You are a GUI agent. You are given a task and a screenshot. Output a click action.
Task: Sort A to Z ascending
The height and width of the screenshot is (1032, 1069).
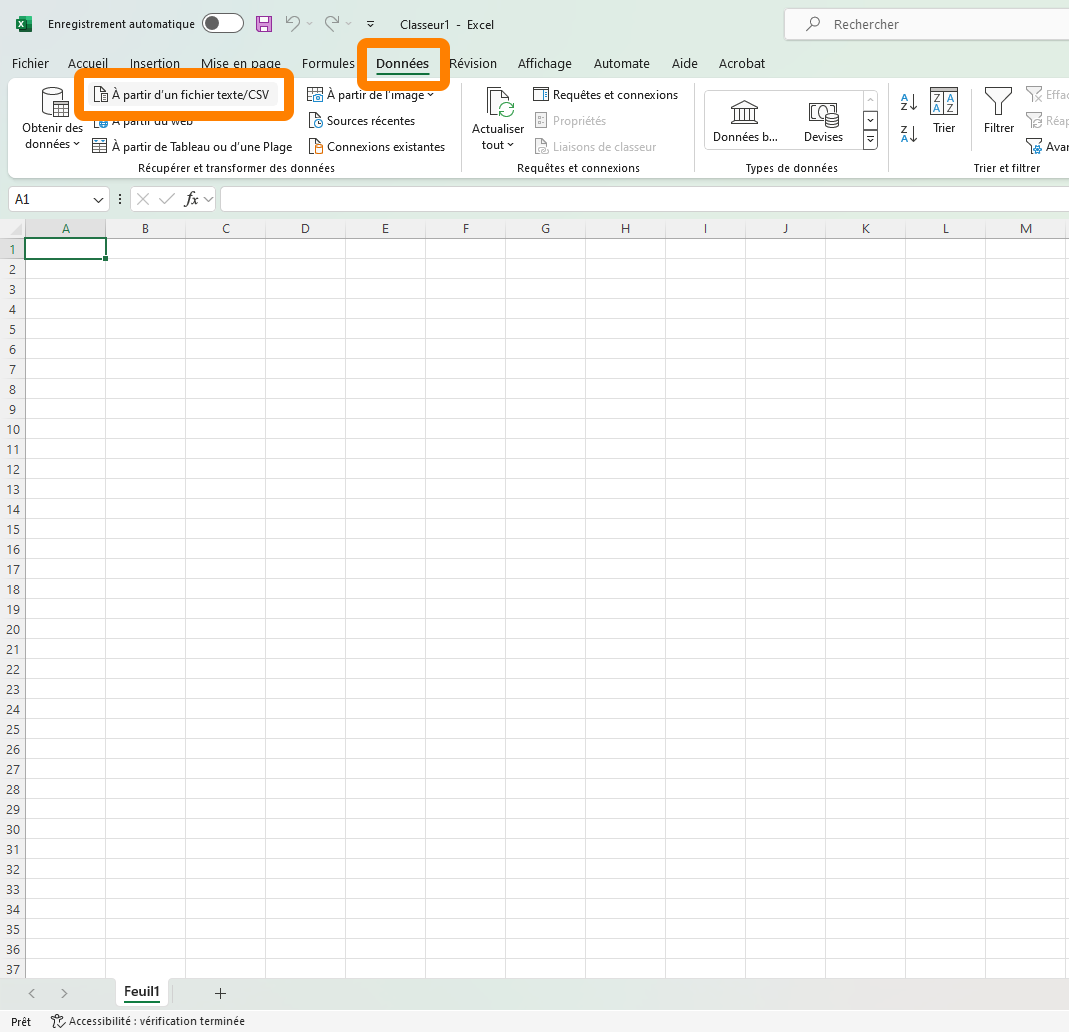[x=909, y=102]
